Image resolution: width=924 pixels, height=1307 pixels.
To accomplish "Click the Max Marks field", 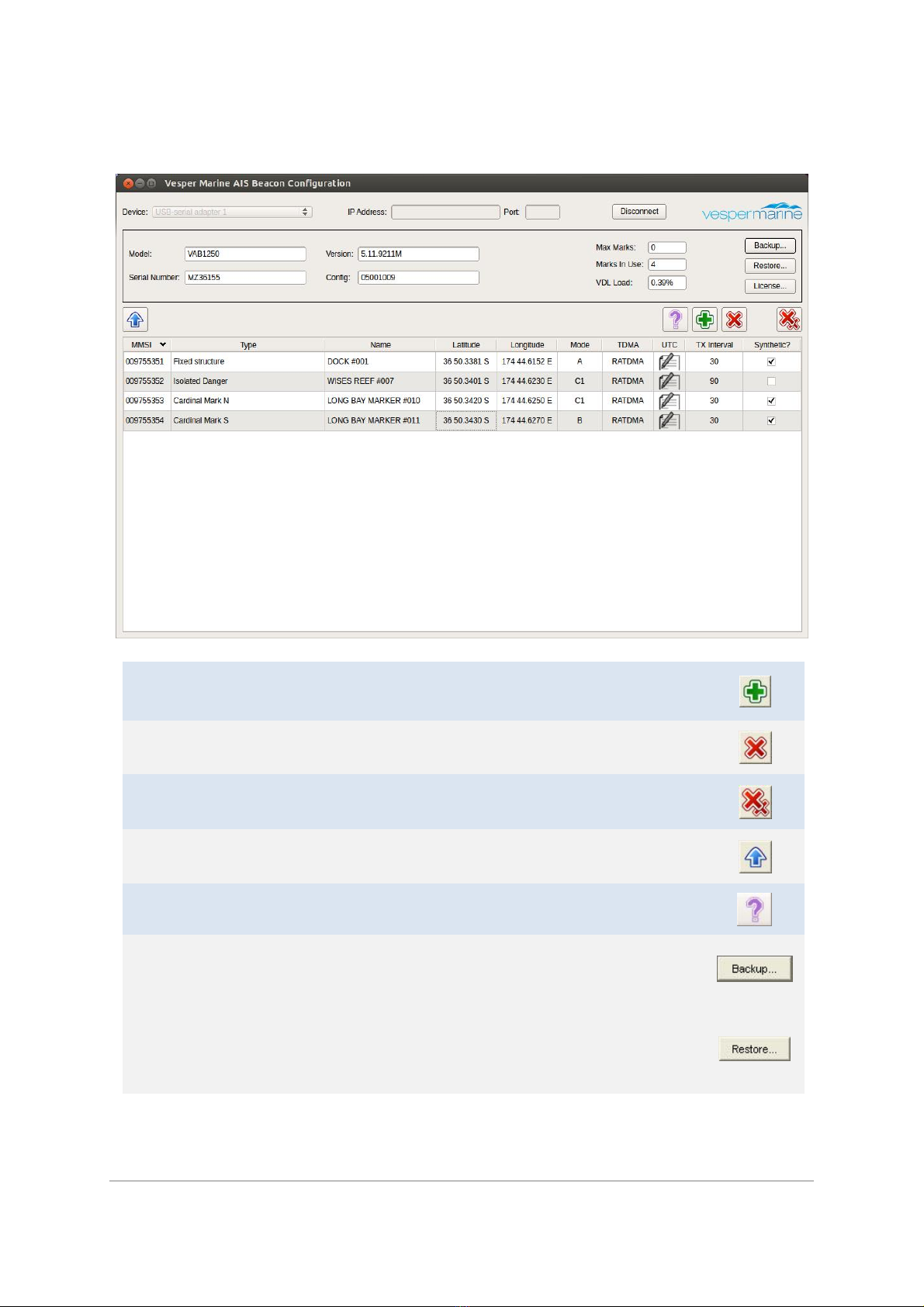I will click(667, 247).
